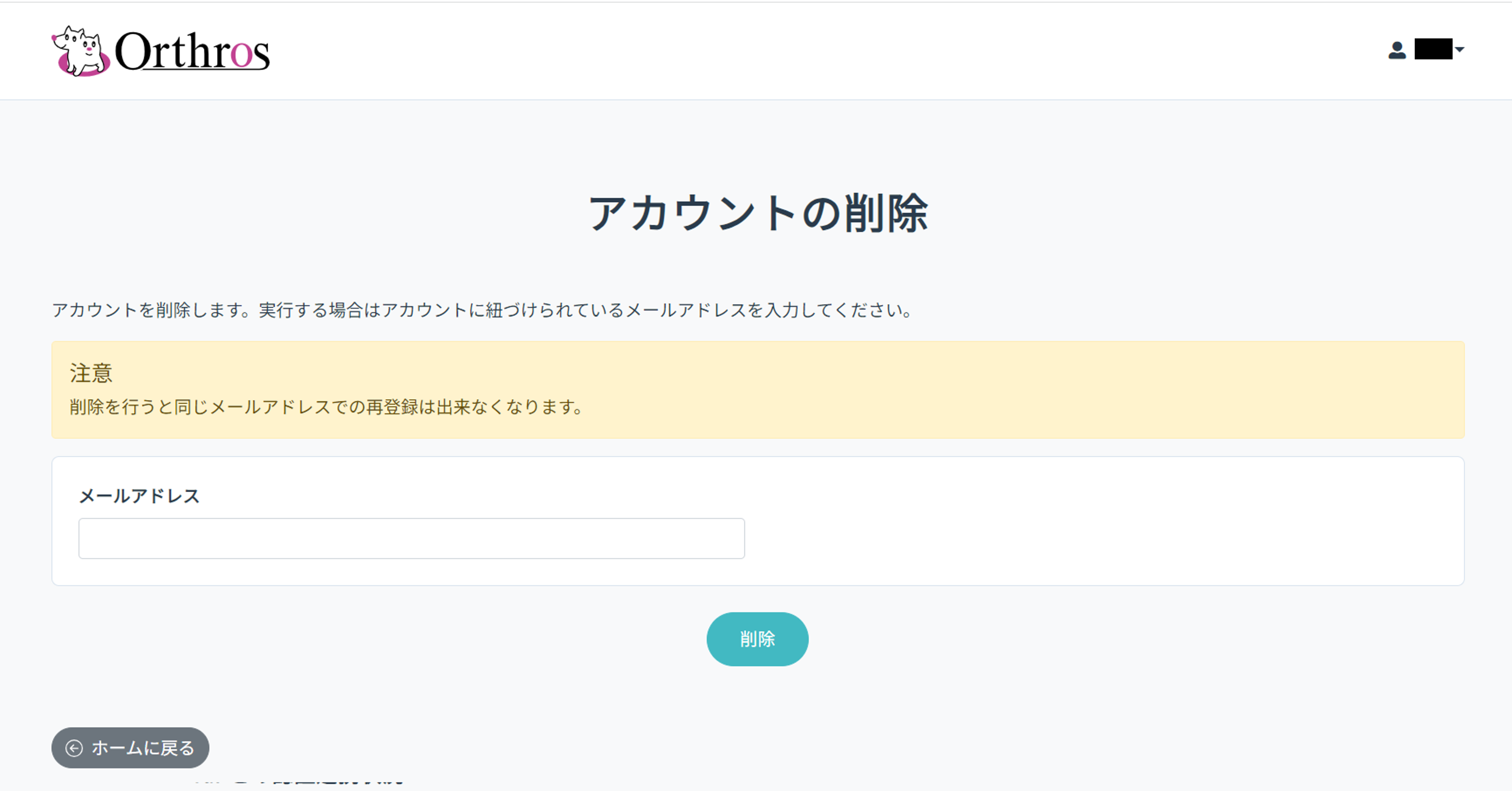Click the account deletion instruction sentence
The image size is (1512, 791).
tap(481, 310)
